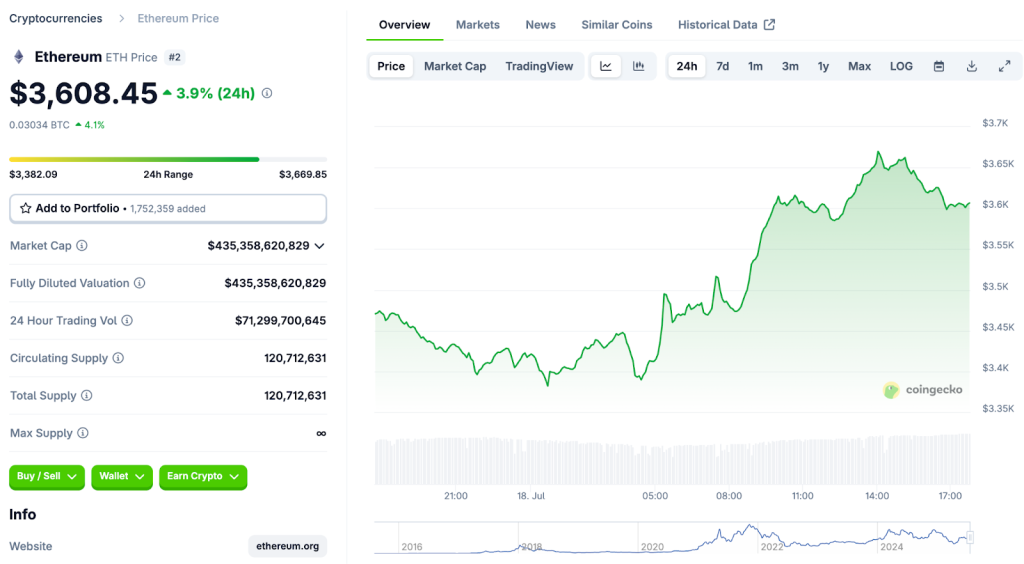Click the price chart near the $3.65K peak

[x=878, y=153]
